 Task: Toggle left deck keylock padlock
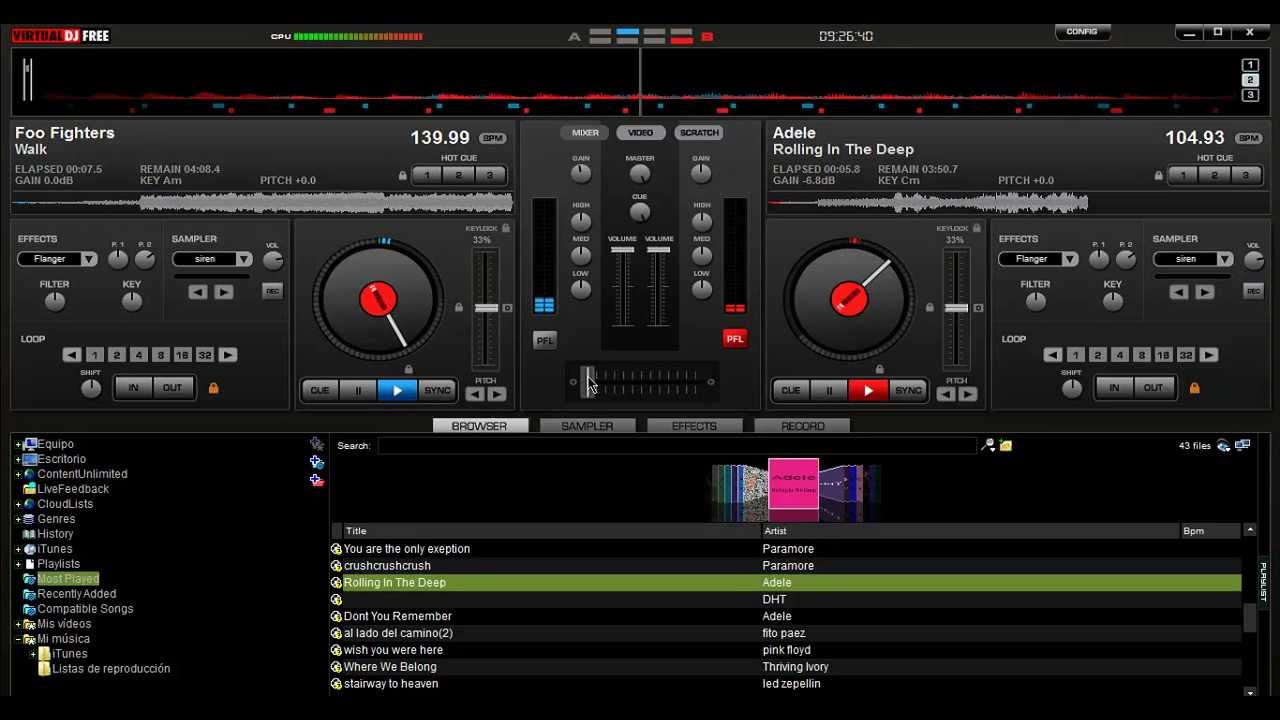pos(506,228)
